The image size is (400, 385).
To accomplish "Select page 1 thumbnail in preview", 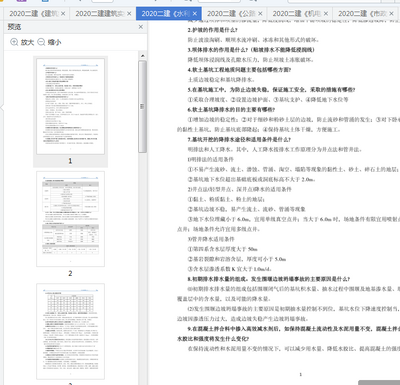I will tap(70, 106).
